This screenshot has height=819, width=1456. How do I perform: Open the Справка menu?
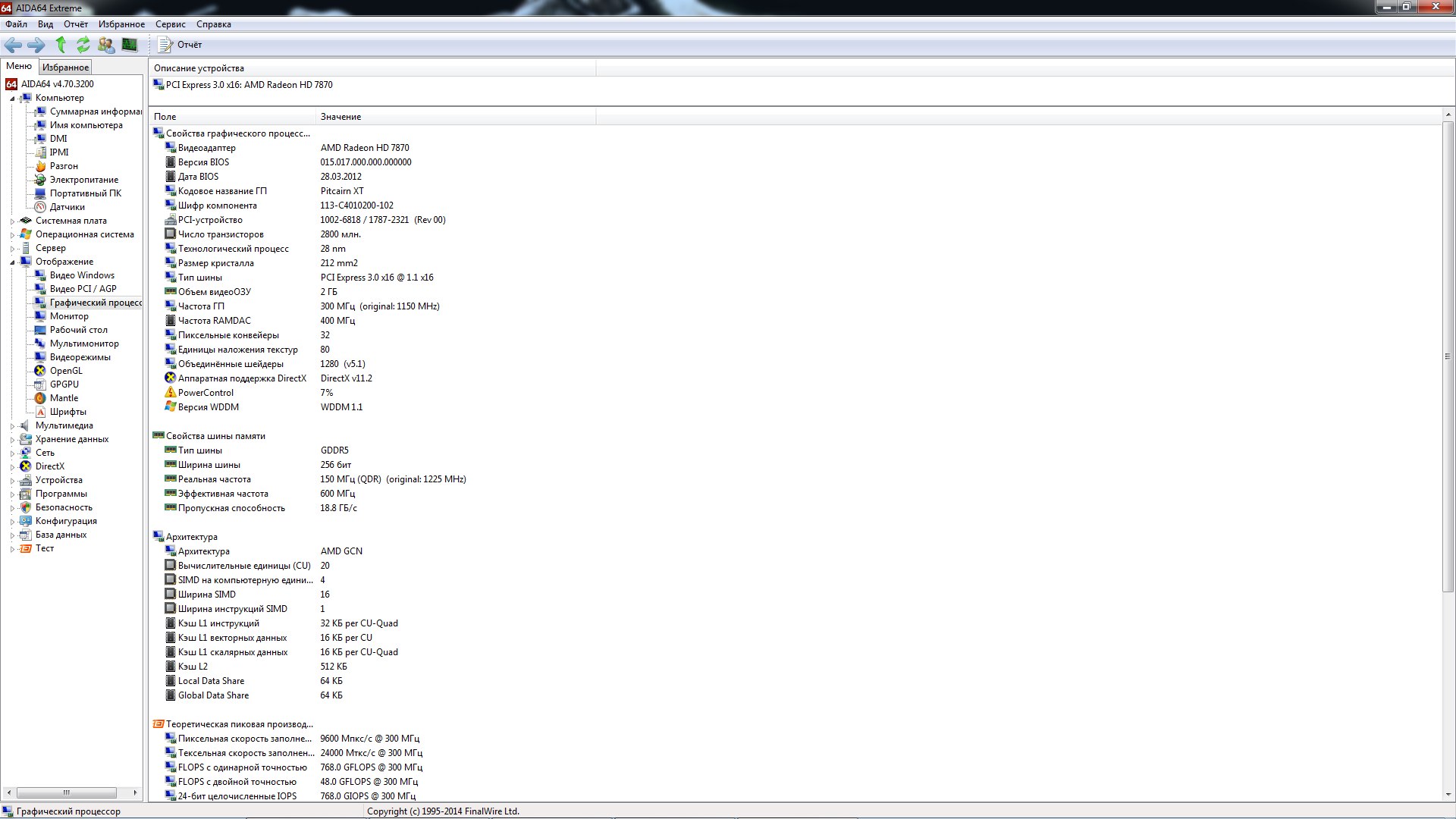point(213,24)
